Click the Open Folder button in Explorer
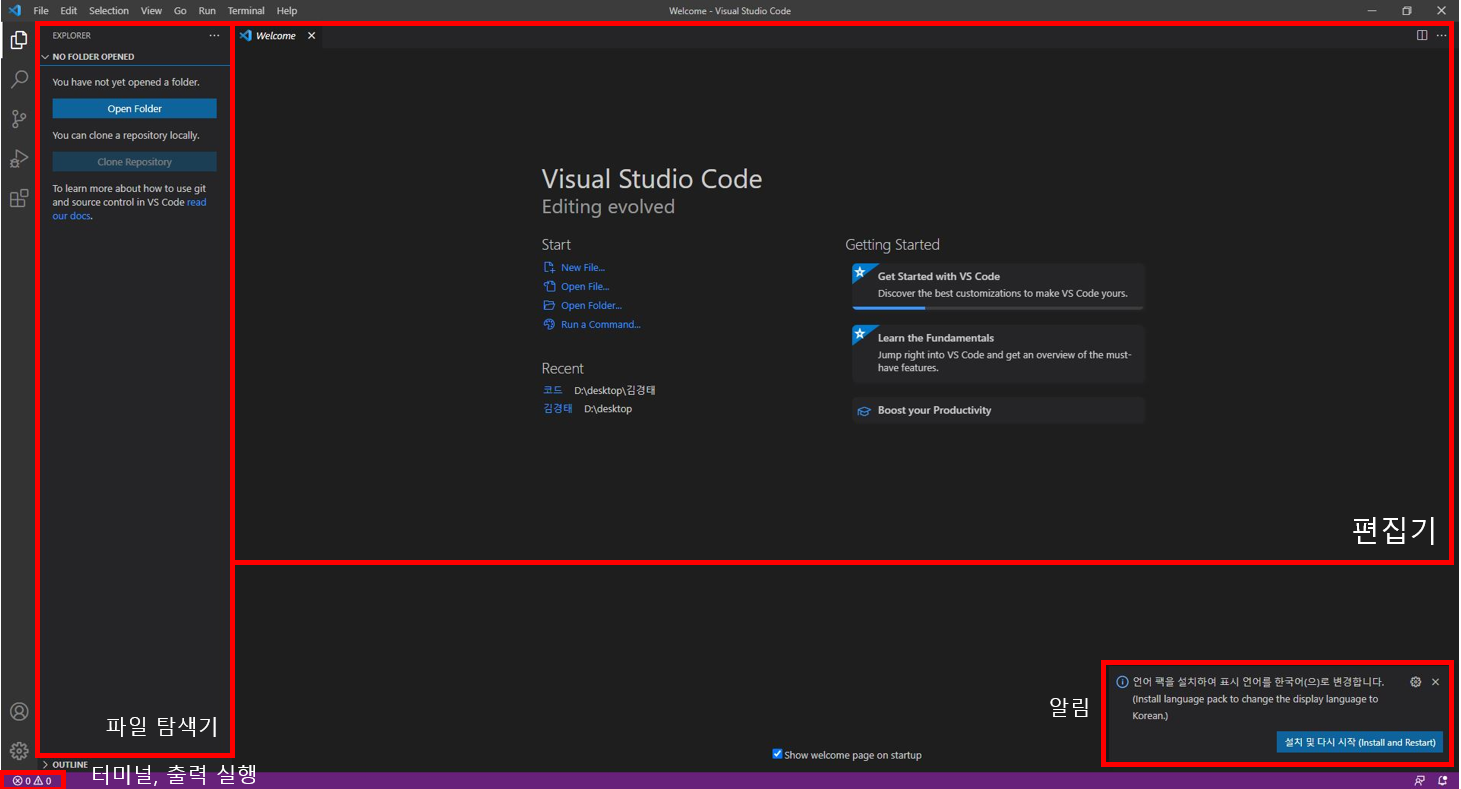The image size is (1461, 789). 134,109
